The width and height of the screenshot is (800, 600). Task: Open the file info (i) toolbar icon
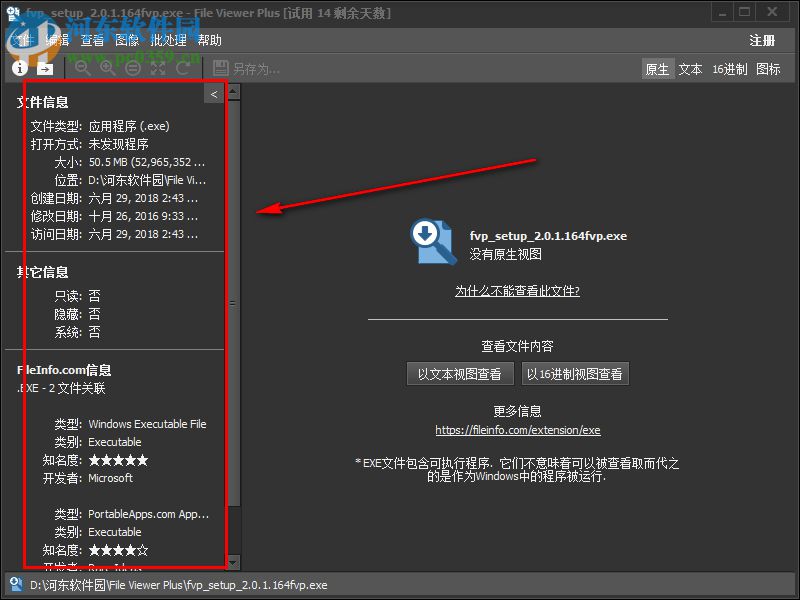click(x=20, y=68)
